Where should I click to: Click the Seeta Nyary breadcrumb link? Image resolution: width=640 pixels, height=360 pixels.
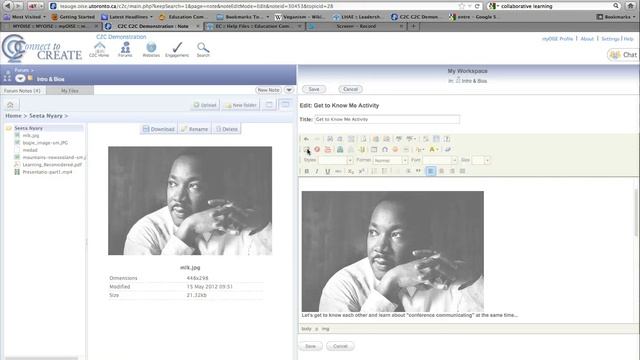click(46, 116)
